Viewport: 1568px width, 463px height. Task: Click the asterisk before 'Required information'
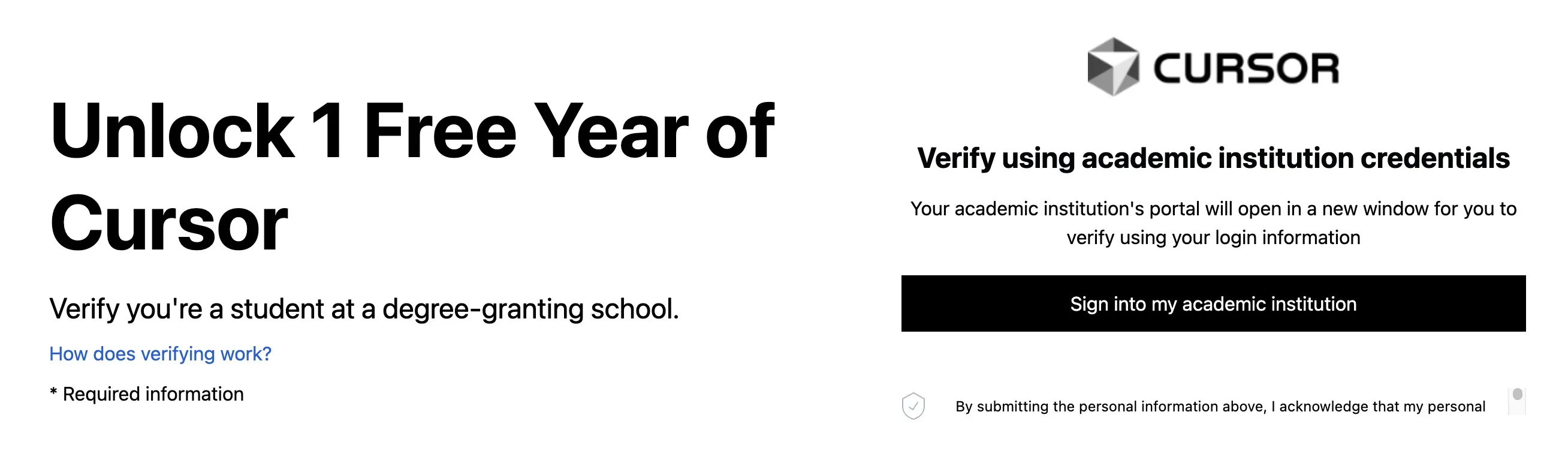pos(53,392)
